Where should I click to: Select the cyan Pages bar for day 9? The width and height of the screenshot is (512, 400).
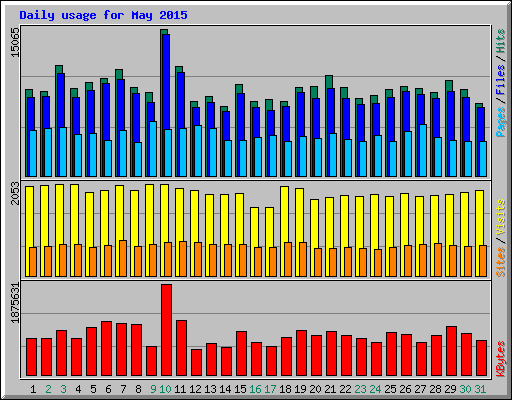click(x=153, y=149)
